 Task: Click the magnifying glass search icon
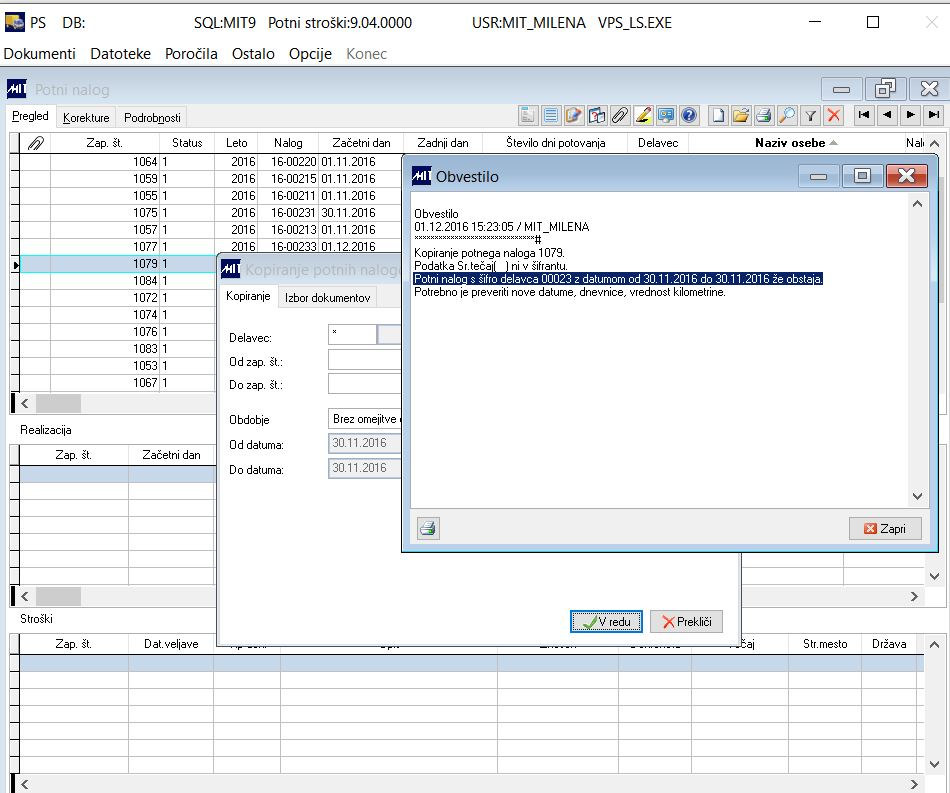point(787,115)
